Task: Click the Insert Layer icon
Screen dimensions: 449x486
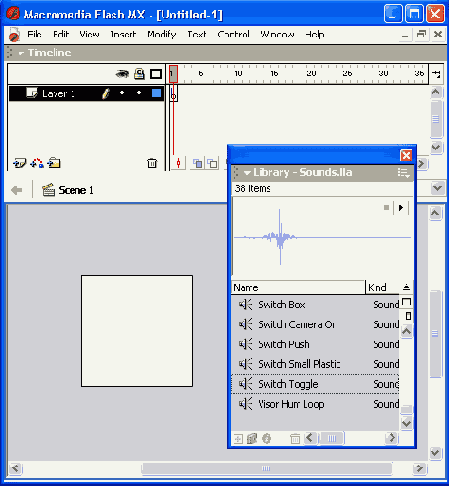Action: [x=19, y=163]
